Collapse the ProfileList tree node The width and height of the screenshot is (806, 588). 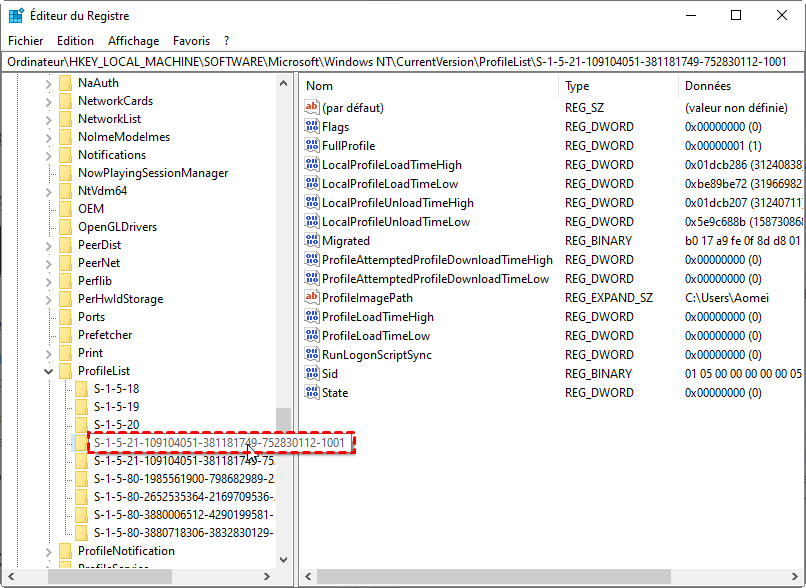pos(48,371)
